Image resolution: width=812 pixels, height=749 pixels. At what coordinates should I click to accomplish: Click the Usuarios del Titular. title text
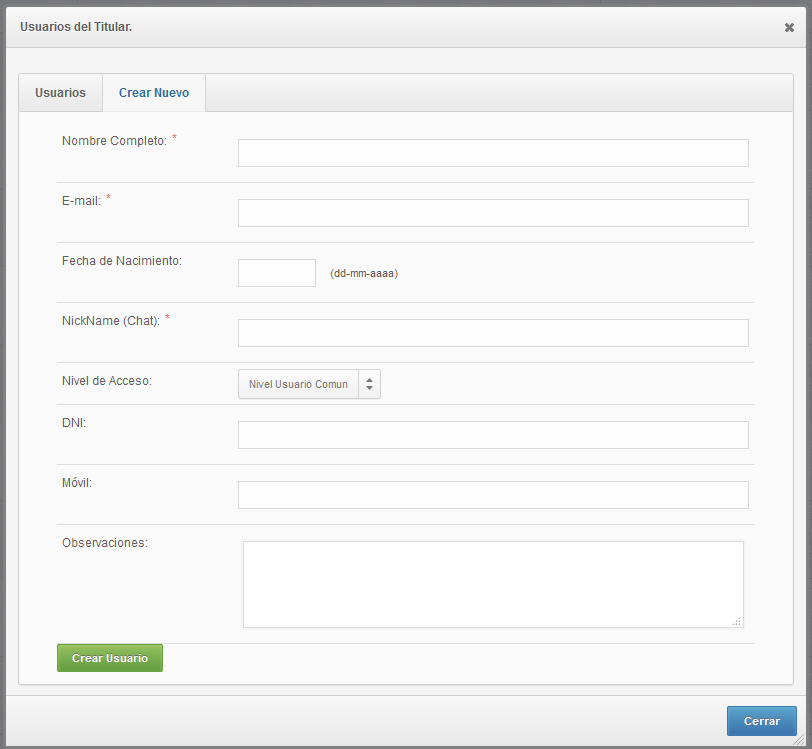[76, 27]
